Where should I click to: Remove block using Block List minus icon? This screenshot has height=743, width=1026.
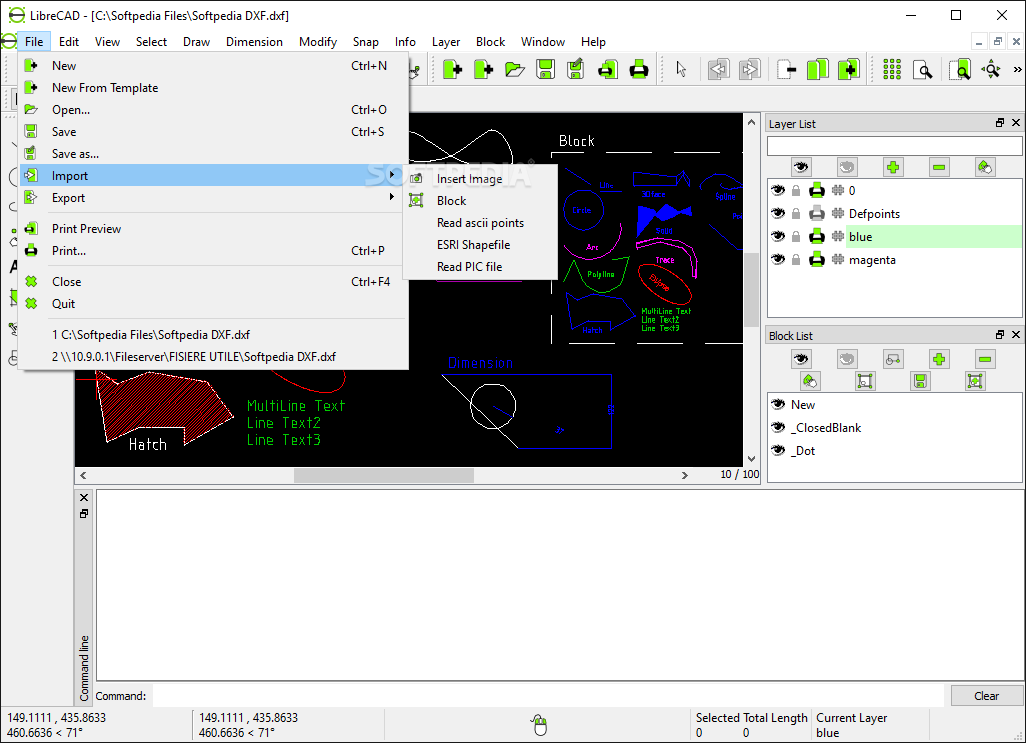[985, 359]
